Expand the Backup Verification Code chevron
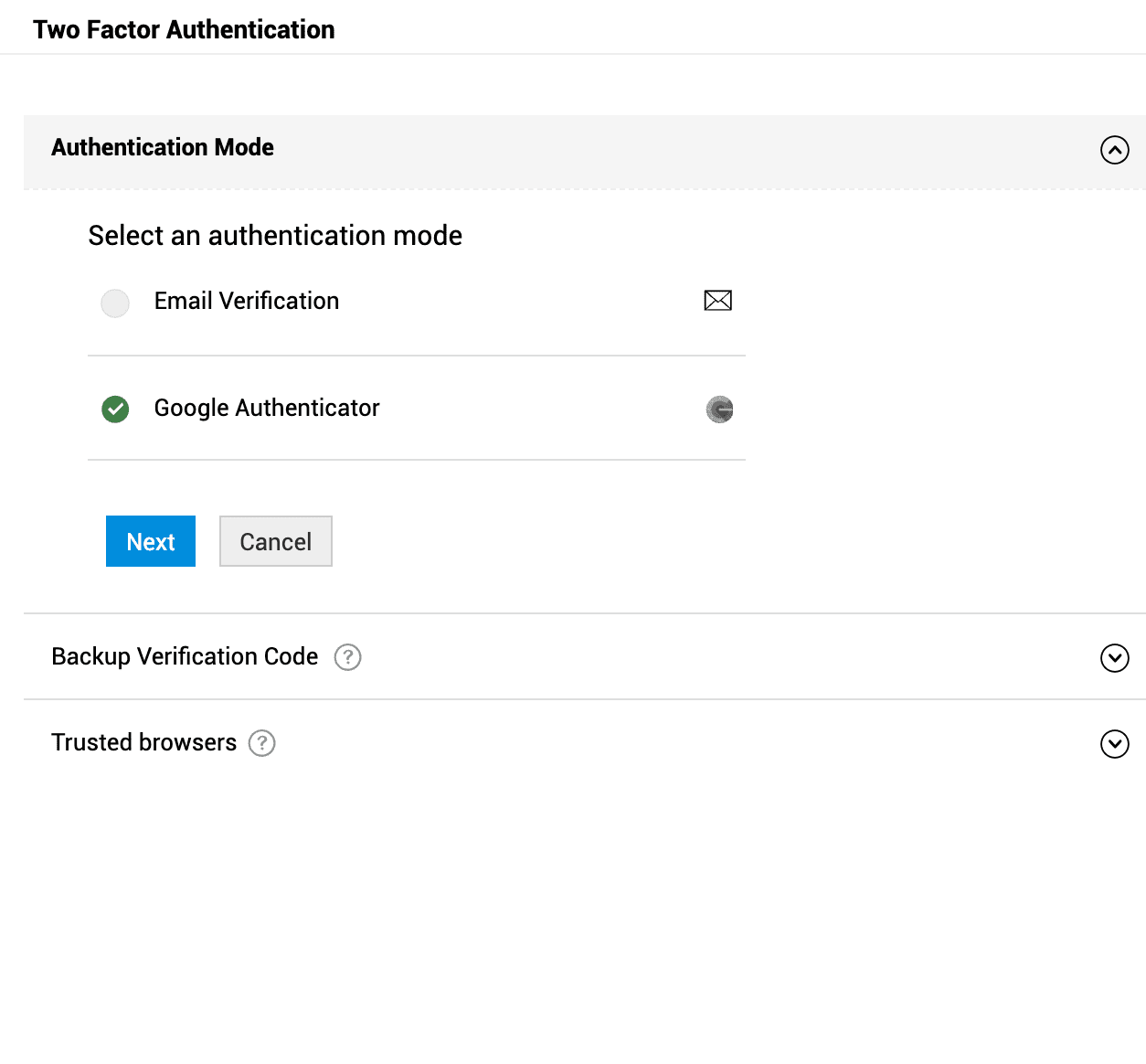The height and width of the screenshot is (1064, 1146). (1114, 658)
